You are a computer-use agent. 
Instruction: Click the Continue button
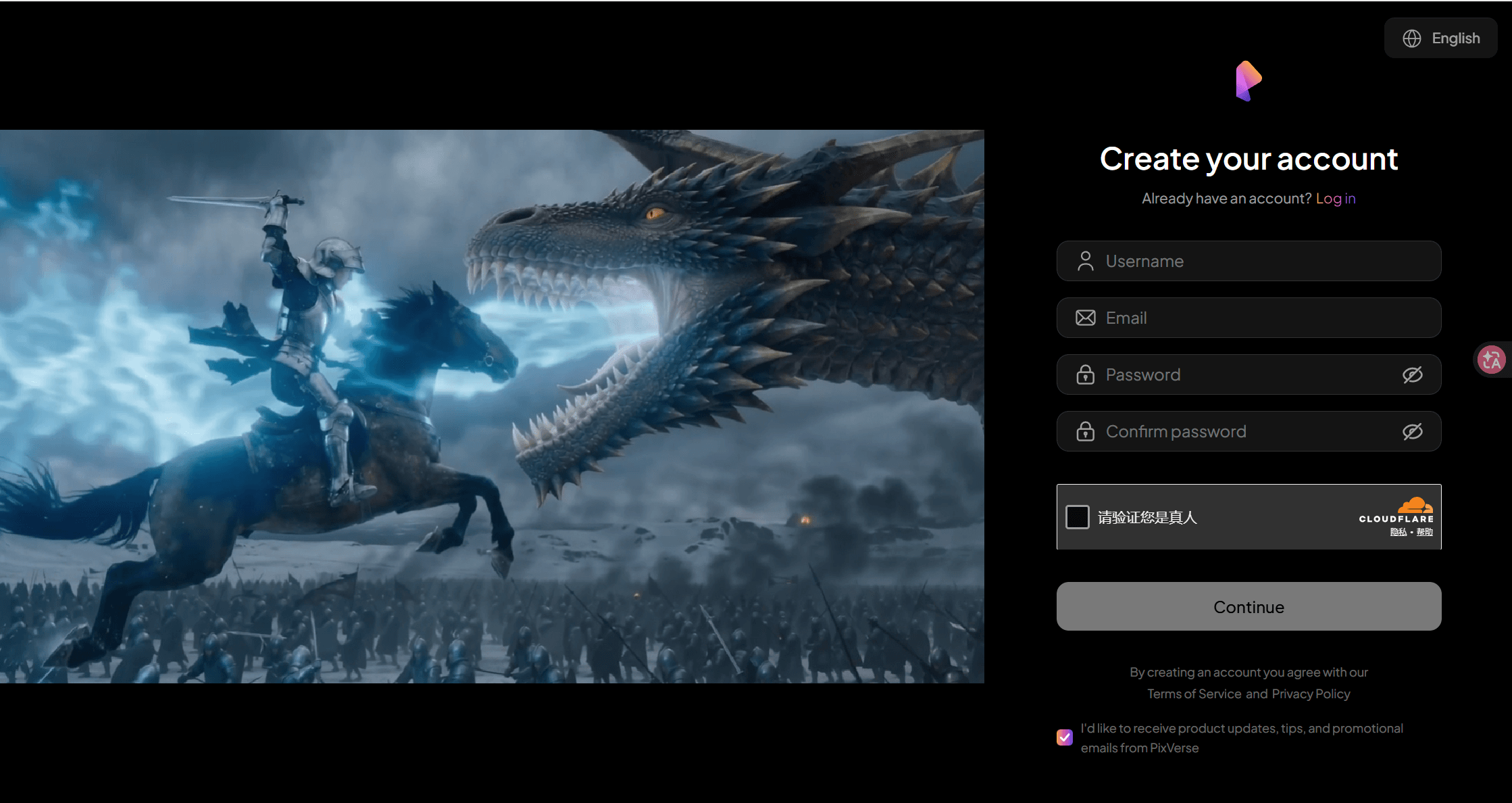1249,606
